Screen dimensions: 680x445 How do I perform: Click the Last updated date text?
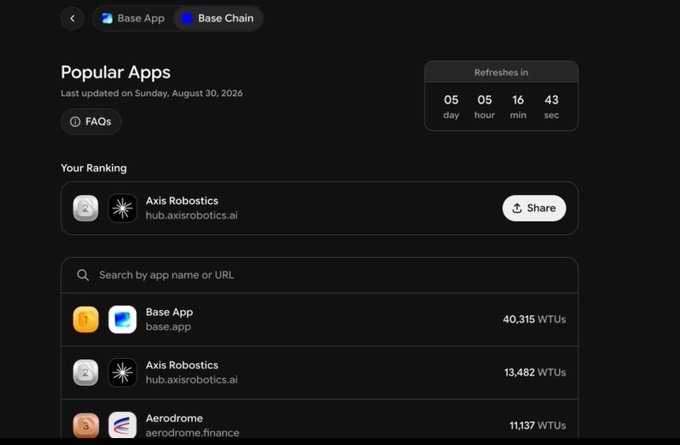(x=152, y=93)
